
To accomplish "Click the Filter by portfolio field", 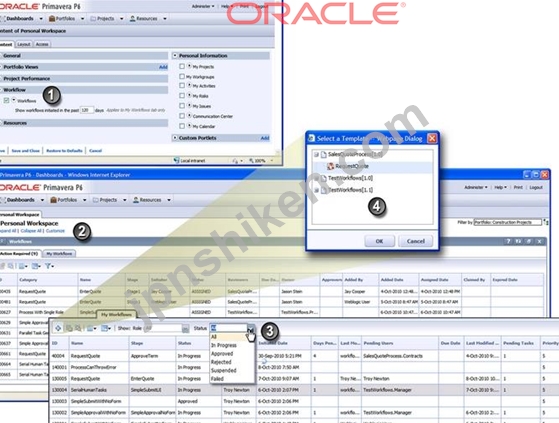I will (x=507, y=222).
